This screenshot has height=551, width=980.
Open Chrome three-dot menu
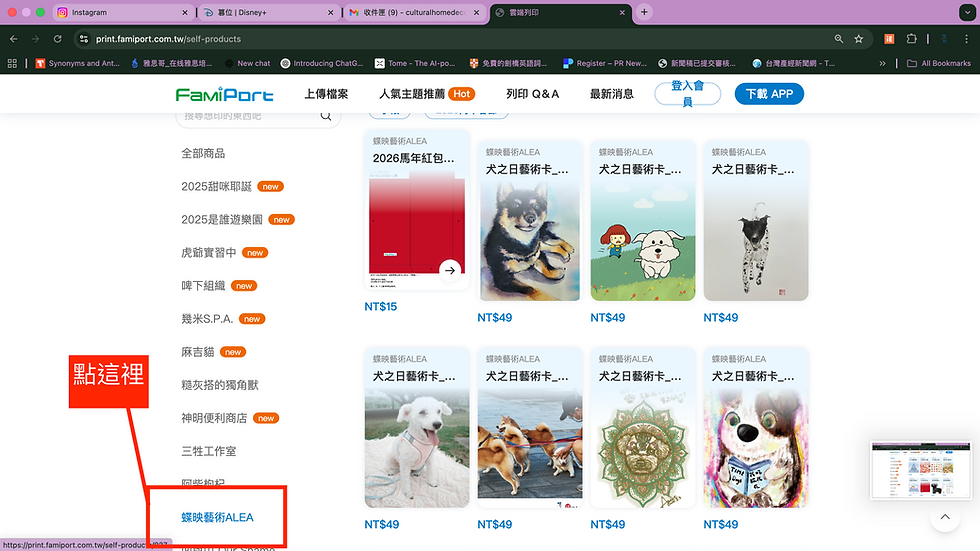(967, 39)
